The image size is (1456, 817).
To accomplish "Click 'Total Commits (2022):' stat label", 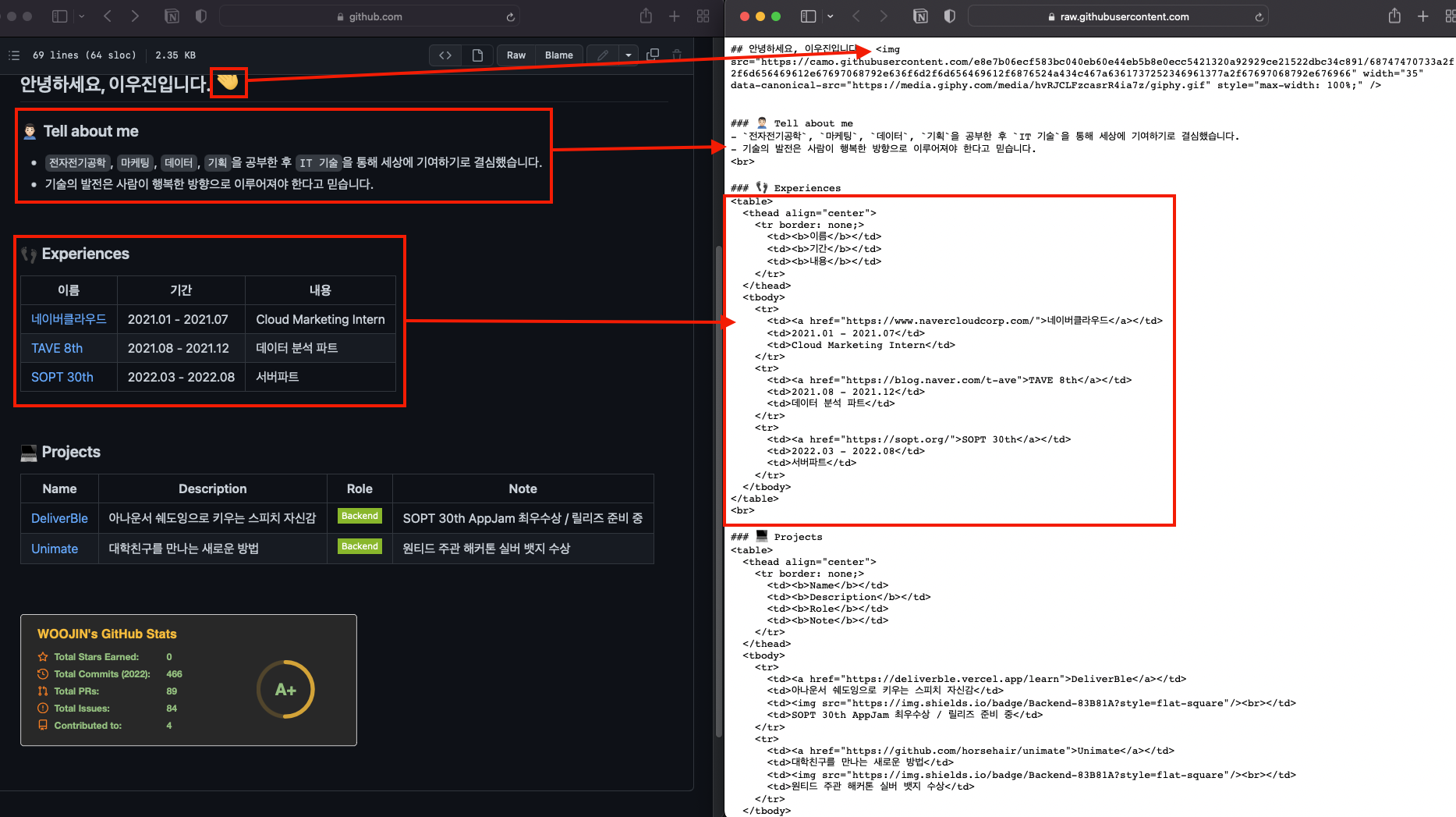I will tap(102, 674).
